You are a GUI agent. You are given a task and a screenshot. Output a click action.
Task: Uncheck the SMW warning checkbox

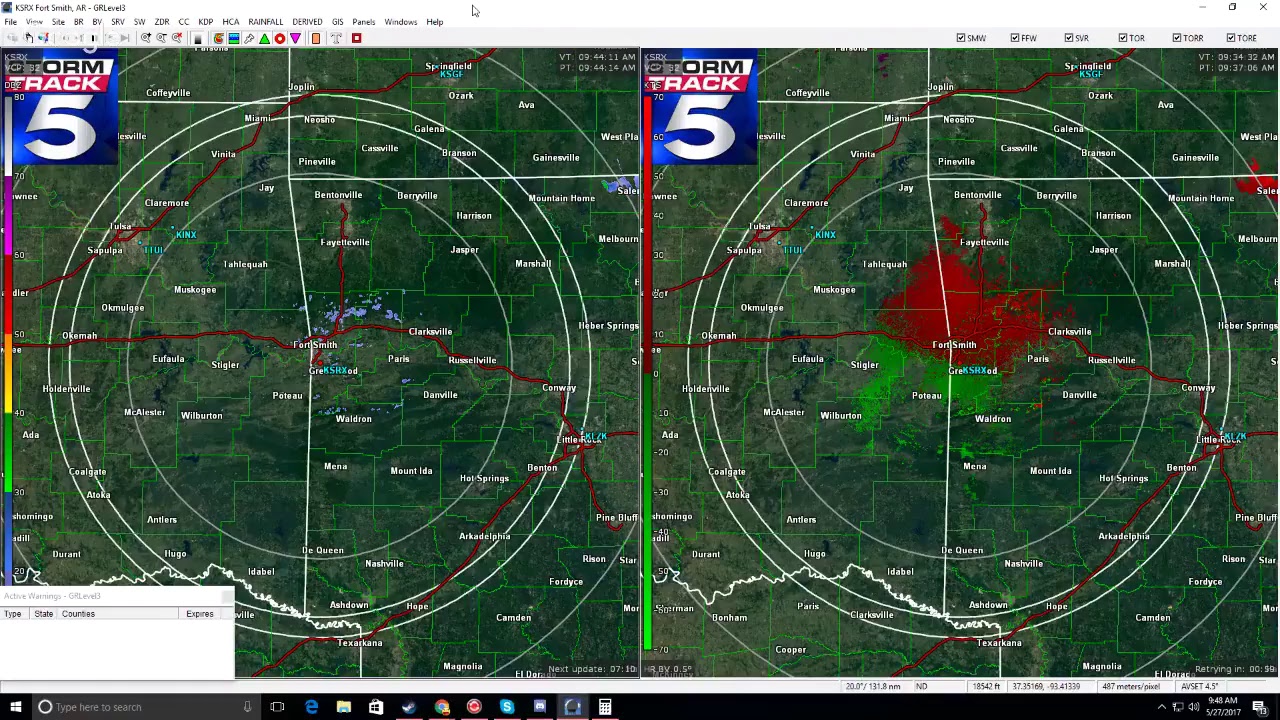point(961,38)
